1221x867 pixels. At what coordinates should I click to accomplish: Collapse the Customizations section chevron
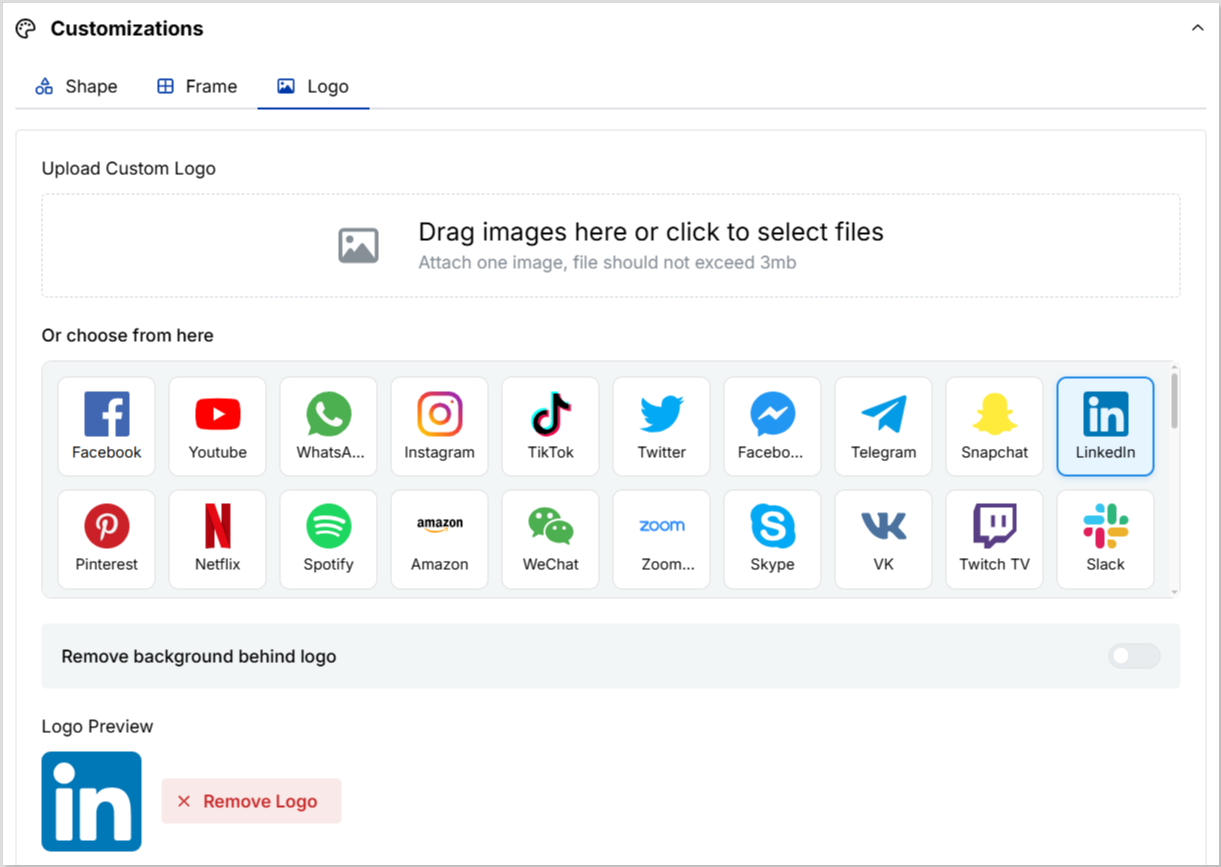pyautogui.click(x=1197, y=29)
